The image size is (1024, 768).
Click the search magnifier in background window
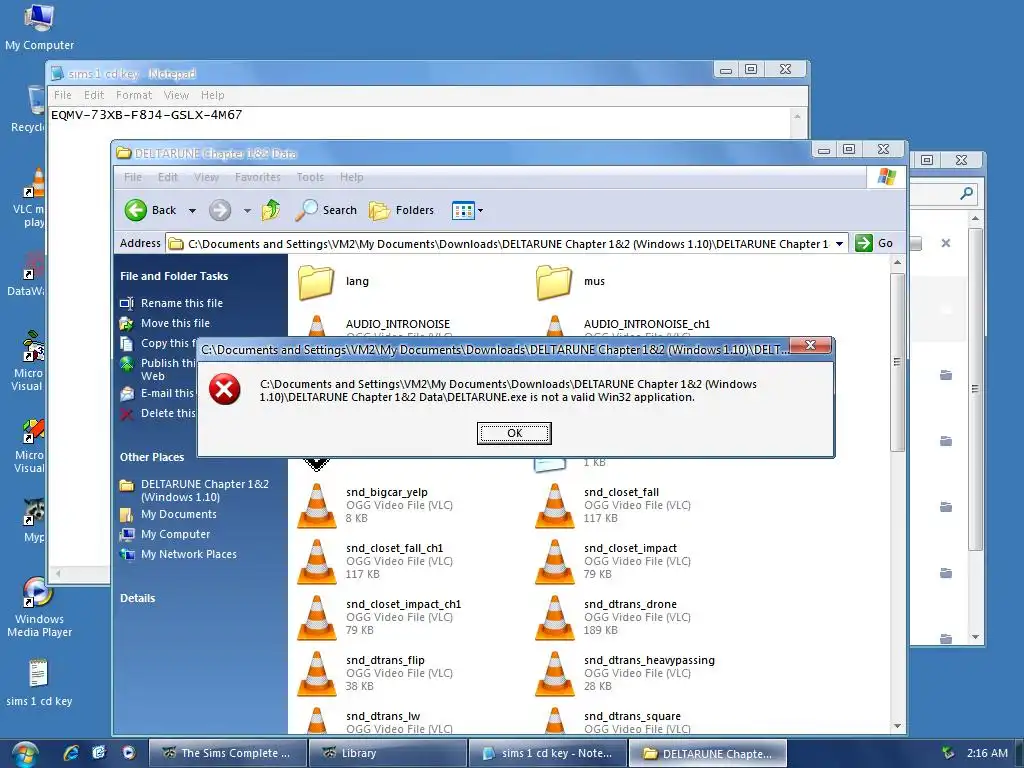pos(966,193)
